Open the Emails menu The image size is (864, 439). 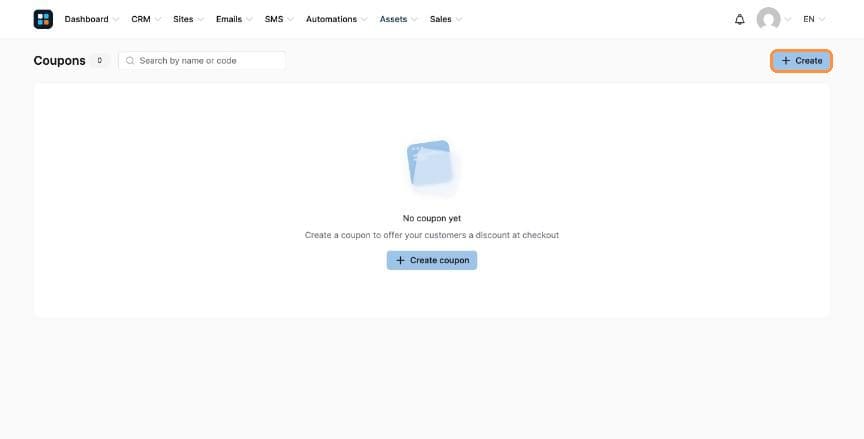coord(229,19)
